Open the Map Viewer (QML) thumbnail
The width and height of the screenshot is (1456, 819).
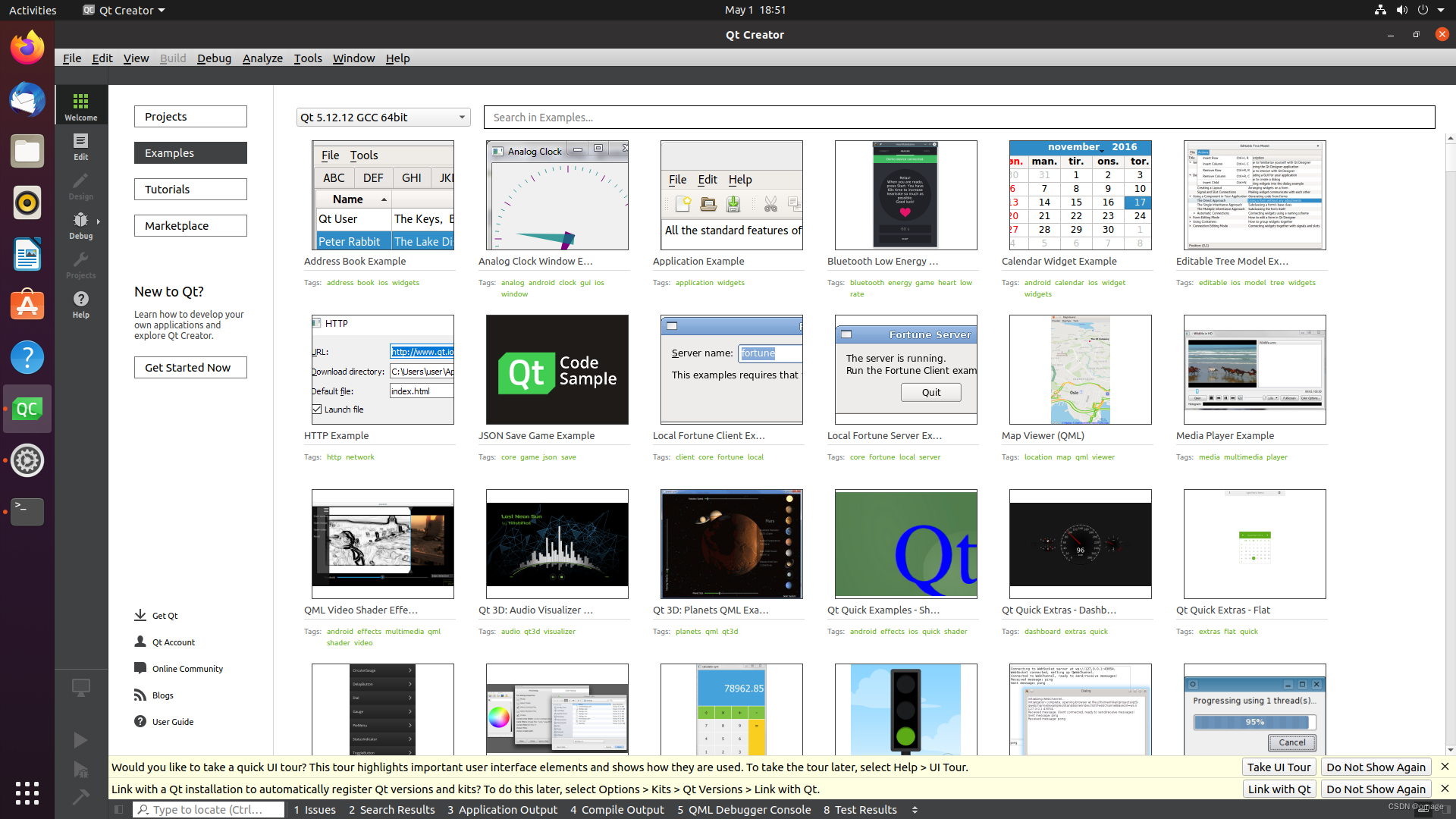coord(1081,369)
